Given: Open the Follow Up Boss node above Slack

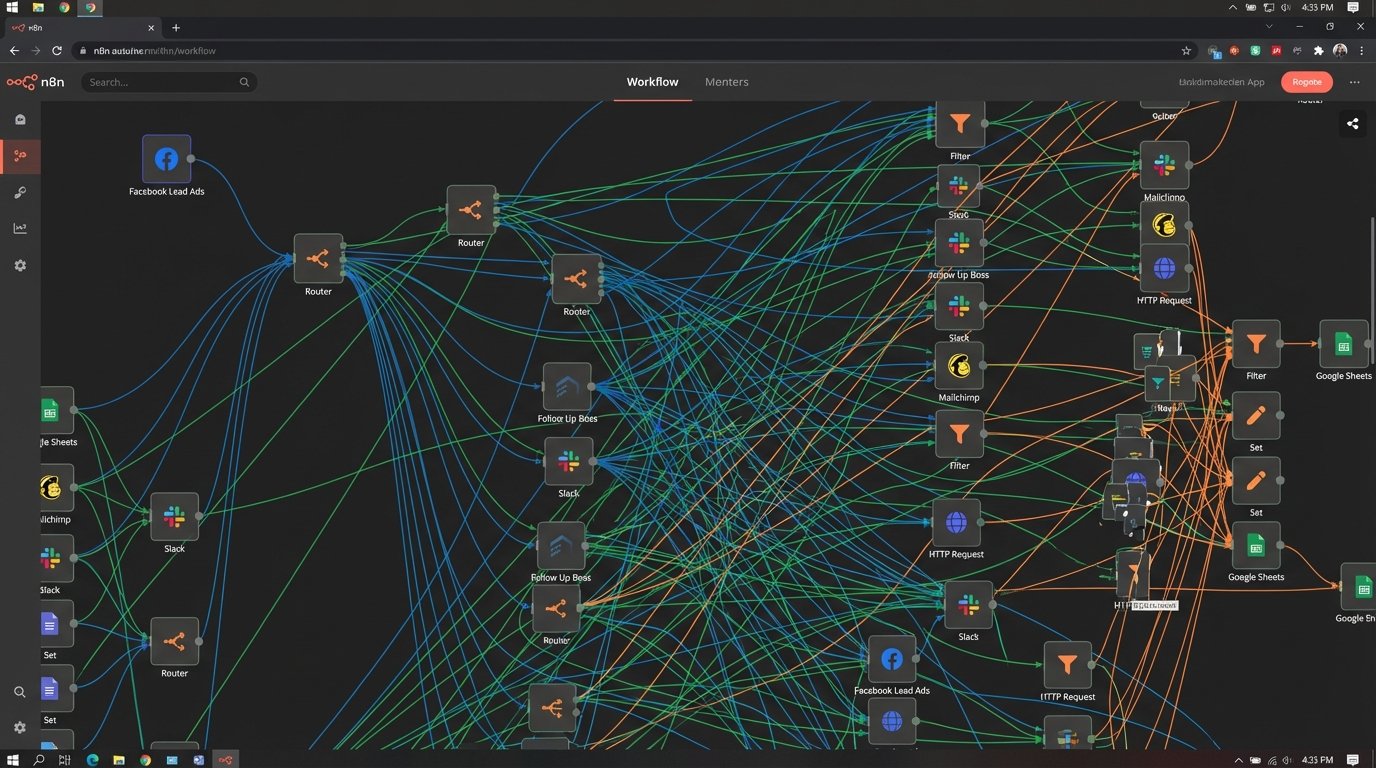Looking at the screenshot, I should pyautogui.click(x=567, y=387).
